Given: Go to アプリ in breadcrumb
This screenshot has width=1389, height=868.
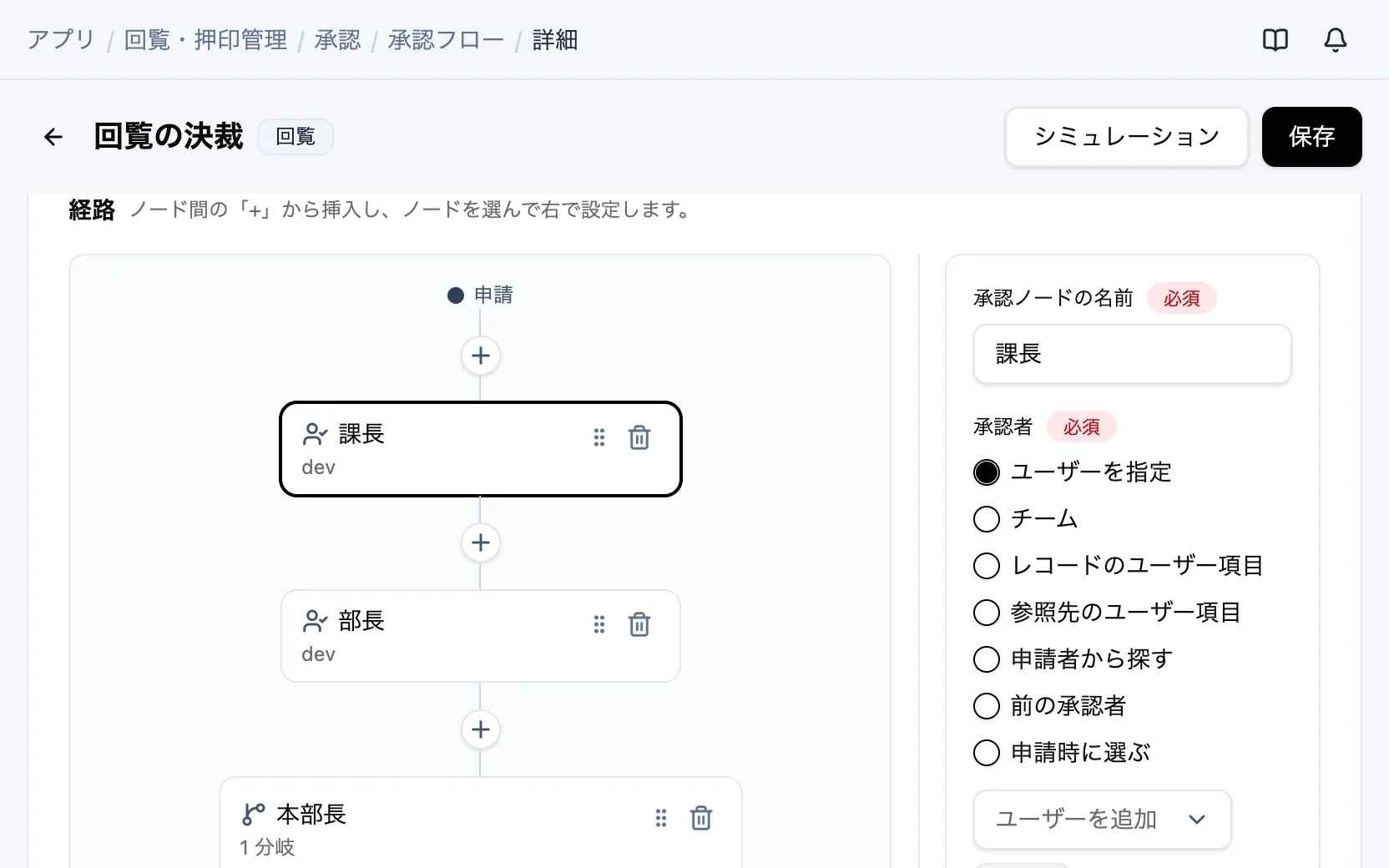Looking at the screenshot, I should pos(61,40).
